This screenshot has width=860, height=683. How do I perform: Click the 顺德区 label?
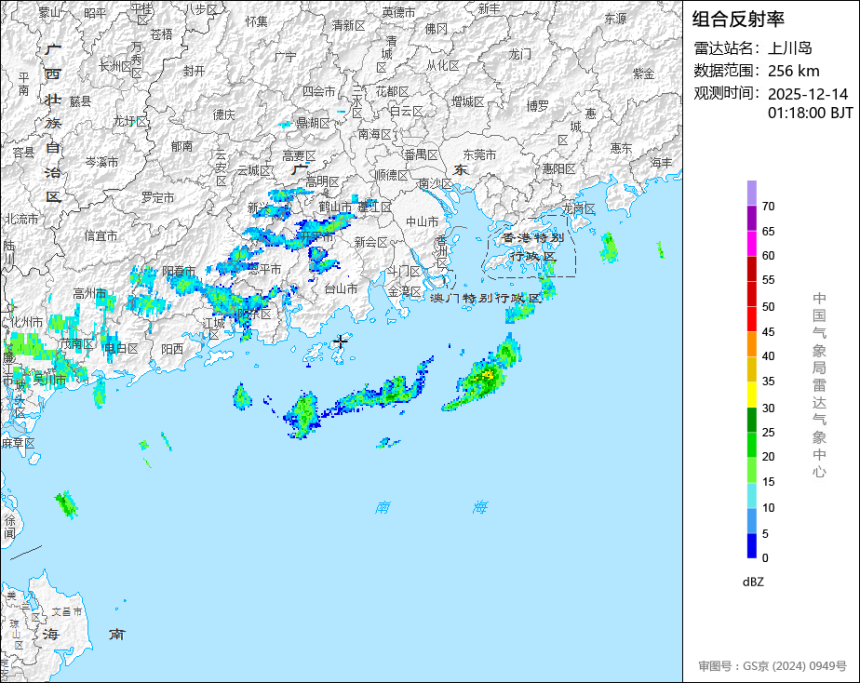point(392,175)
